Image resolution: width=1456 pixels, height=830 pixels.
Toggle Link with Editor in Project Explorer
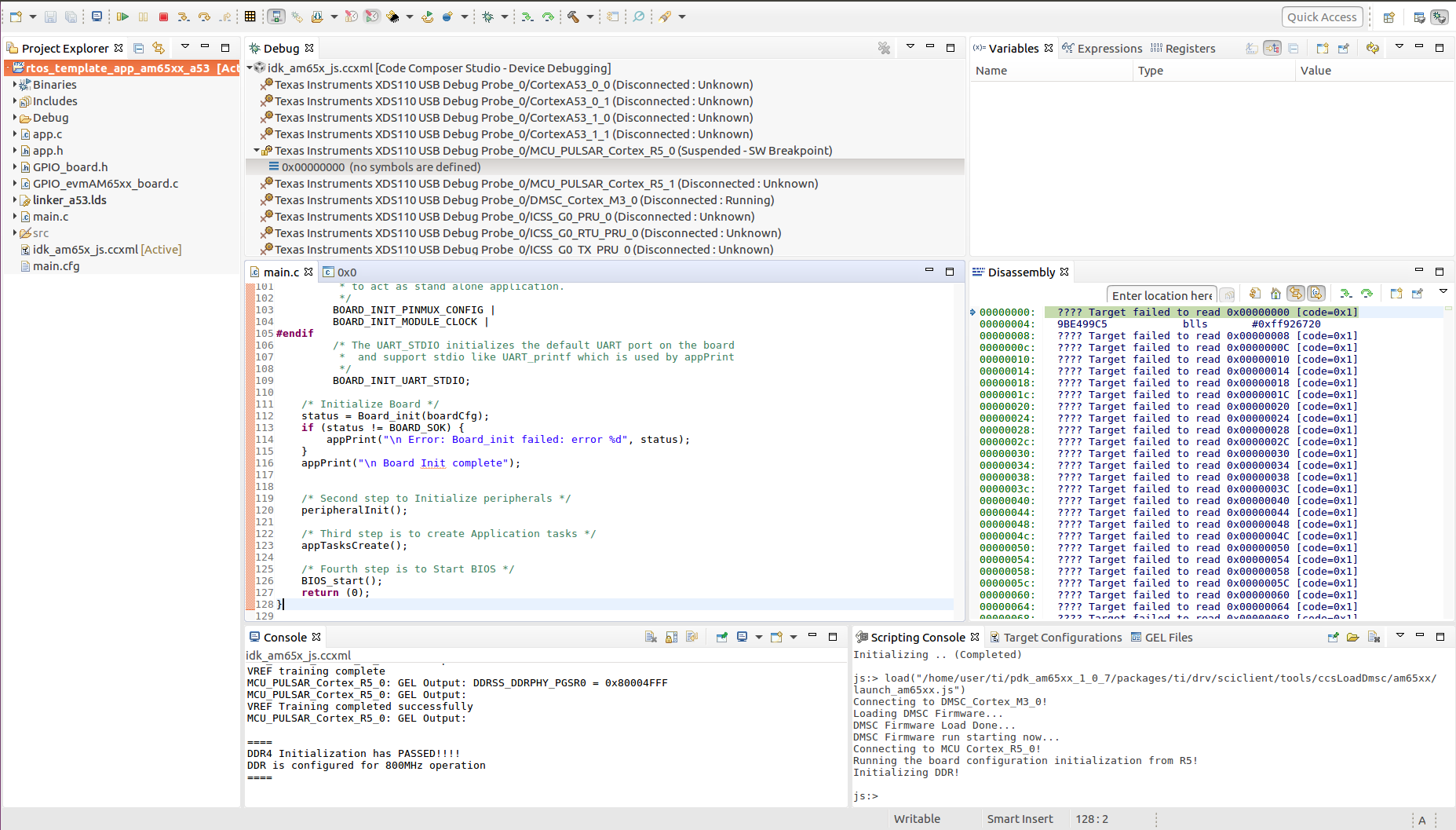tap(159, 48)
